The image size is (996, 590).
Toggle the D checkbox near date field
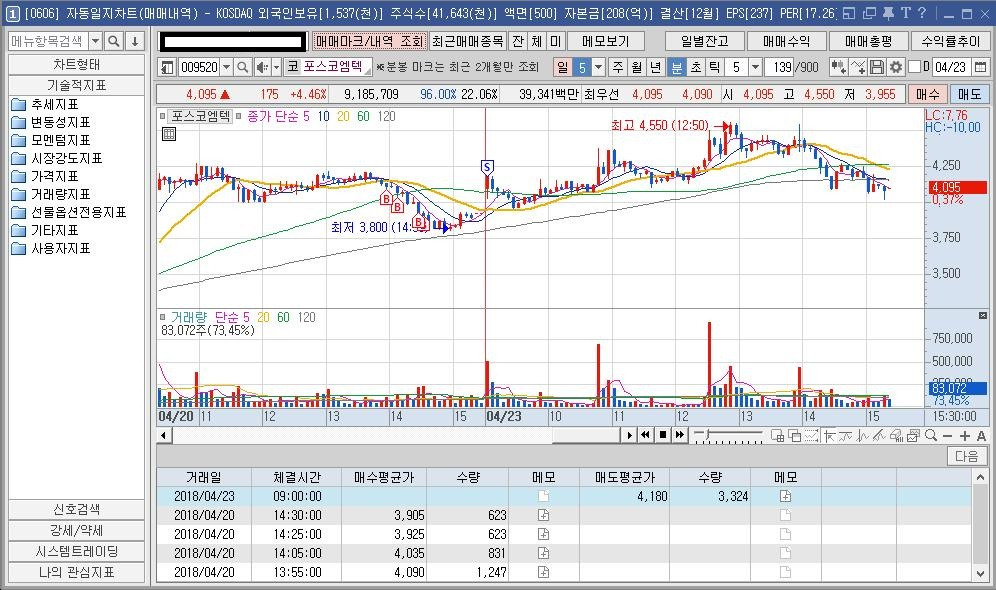(915, 67)
